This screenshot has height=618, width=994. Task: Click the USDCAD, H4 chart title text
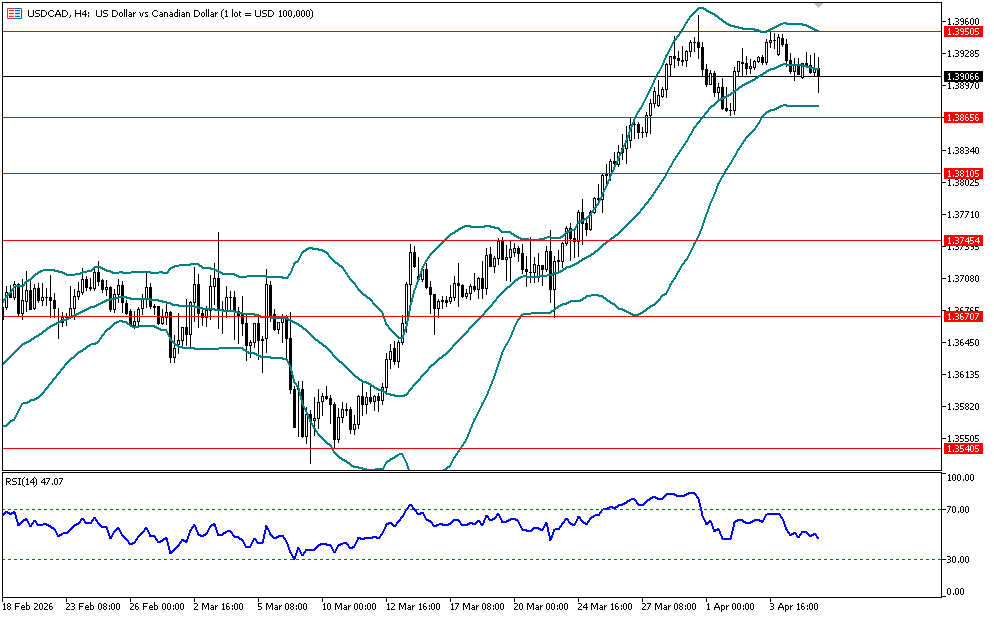[58, 13]
